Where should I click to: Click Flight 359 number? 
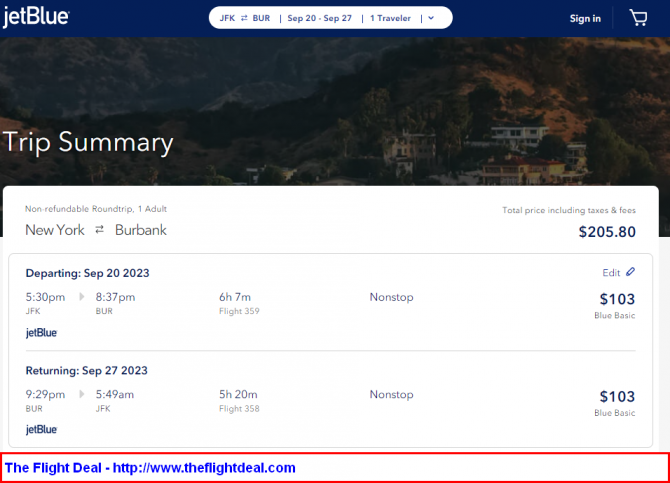(239, 311)
